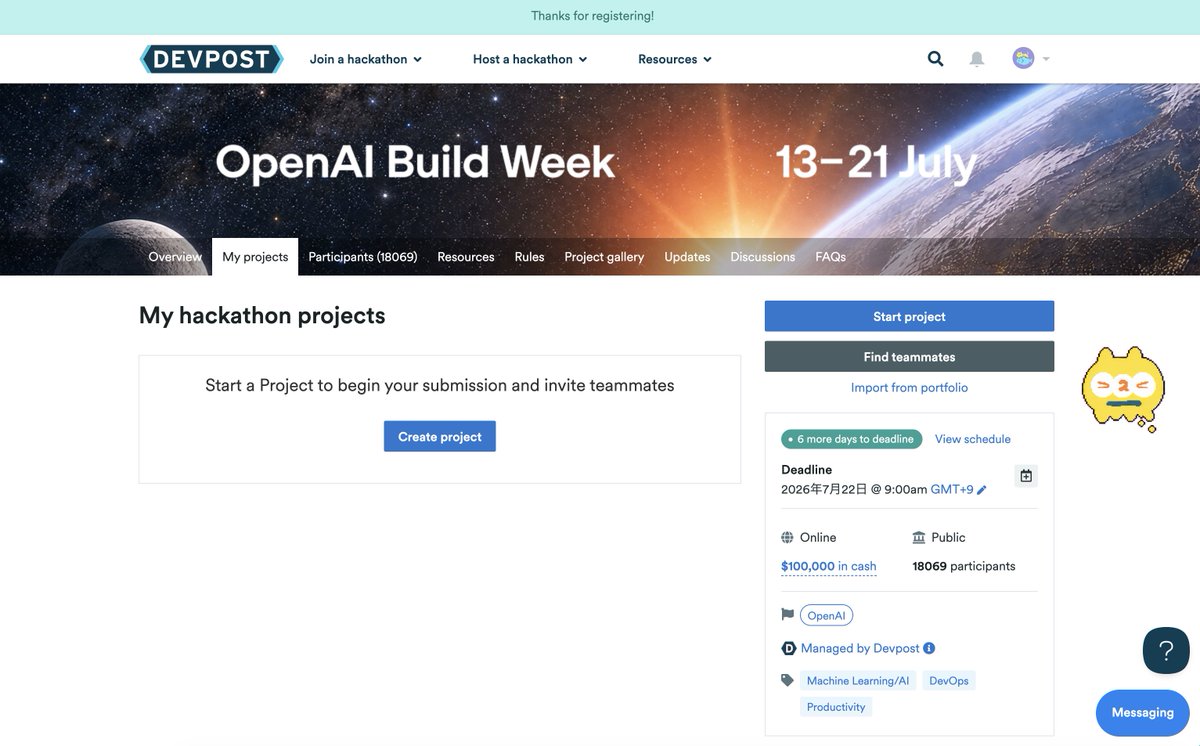Edit timezone with the pencil icon
This screenshot has width=1200, height=746.
(982, 490)
